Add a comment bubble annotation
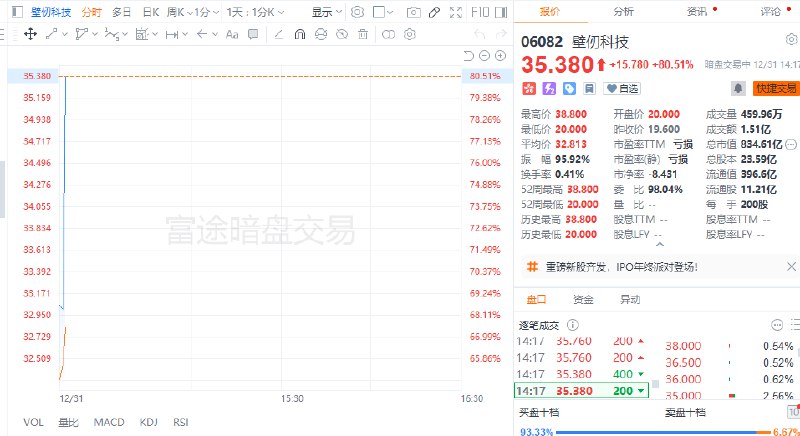The image size is (800, 436). [253, 34]
